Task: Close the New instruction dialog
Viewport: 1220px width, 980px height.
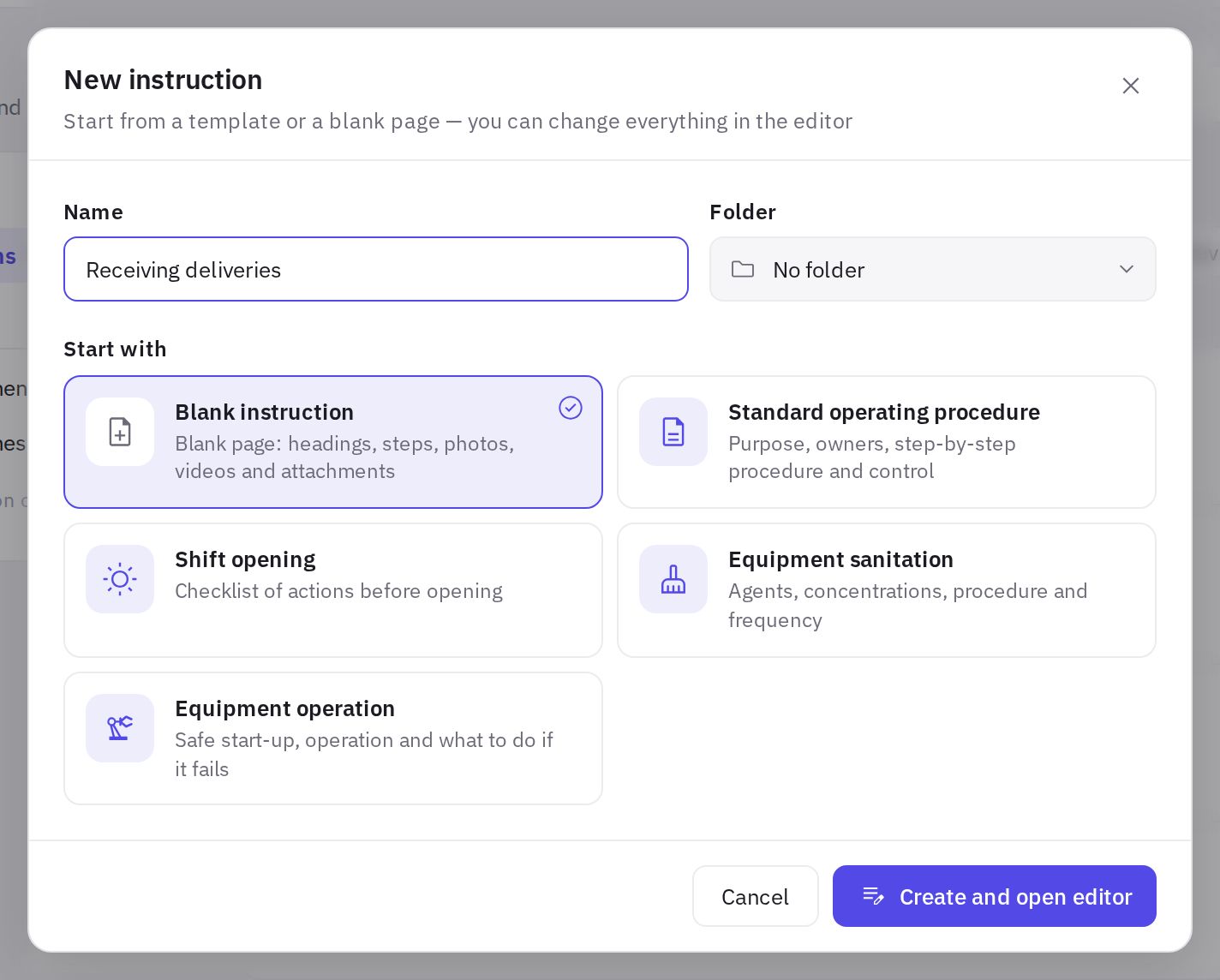Action: [x=1131, y=86]
